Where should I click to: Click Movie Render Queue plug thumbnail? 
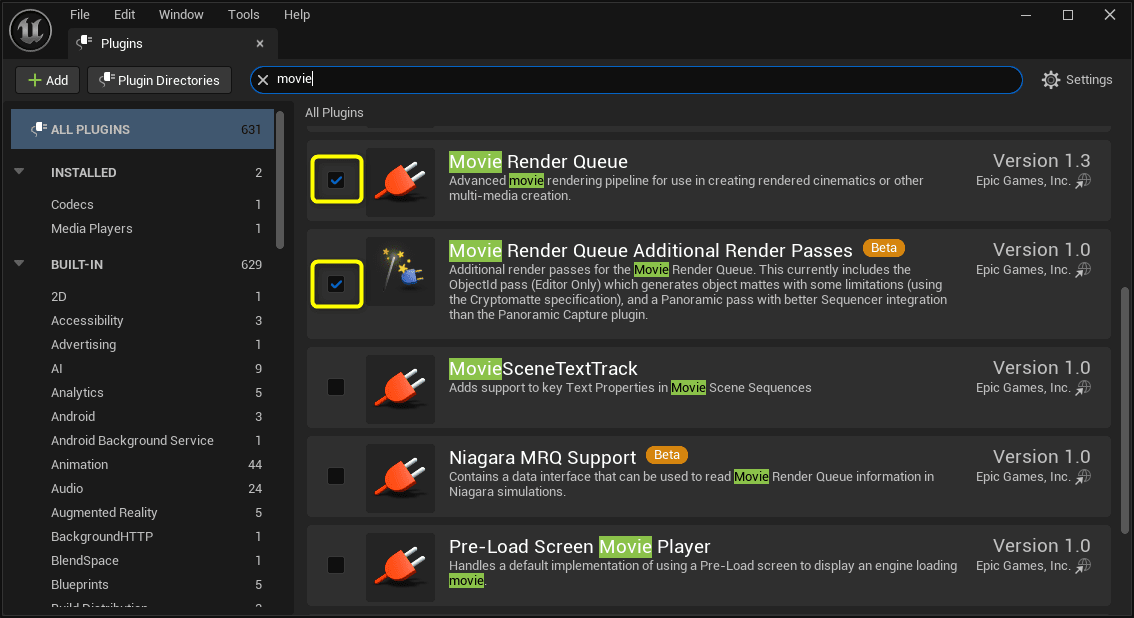click(400, 182)
